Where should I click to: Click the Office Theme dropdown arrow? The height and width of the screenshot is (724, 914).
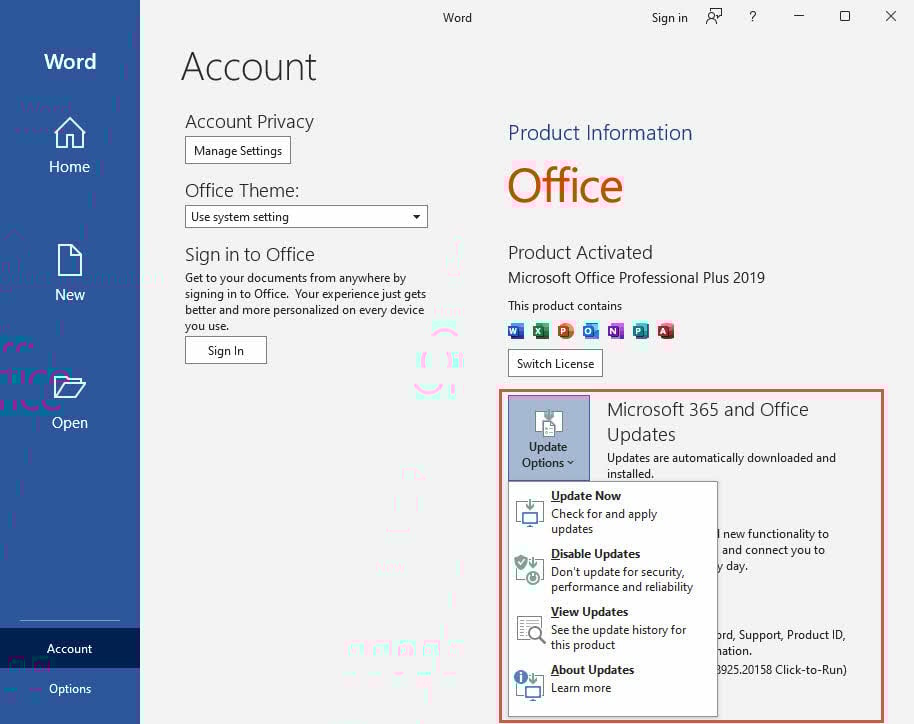coord(416,217)
